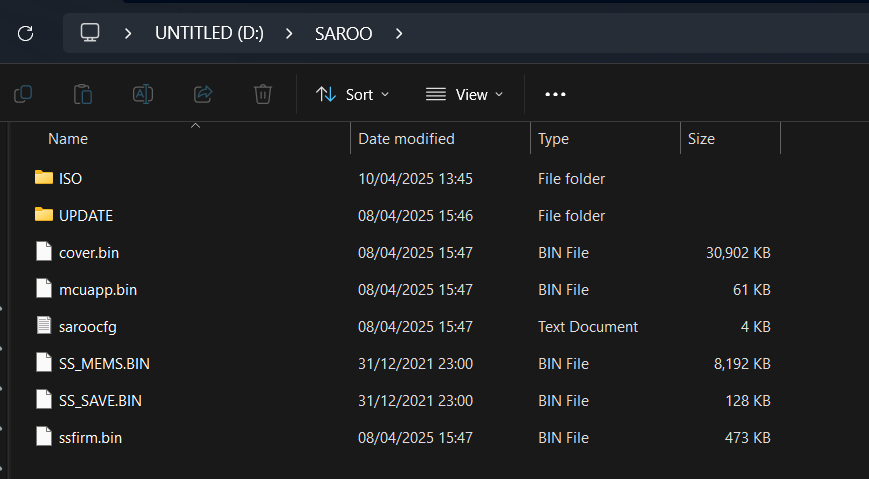The width and height of the screenshot is (869, 479).
Task: Click the Paste clipboard icon
Action: click(83, 94)
